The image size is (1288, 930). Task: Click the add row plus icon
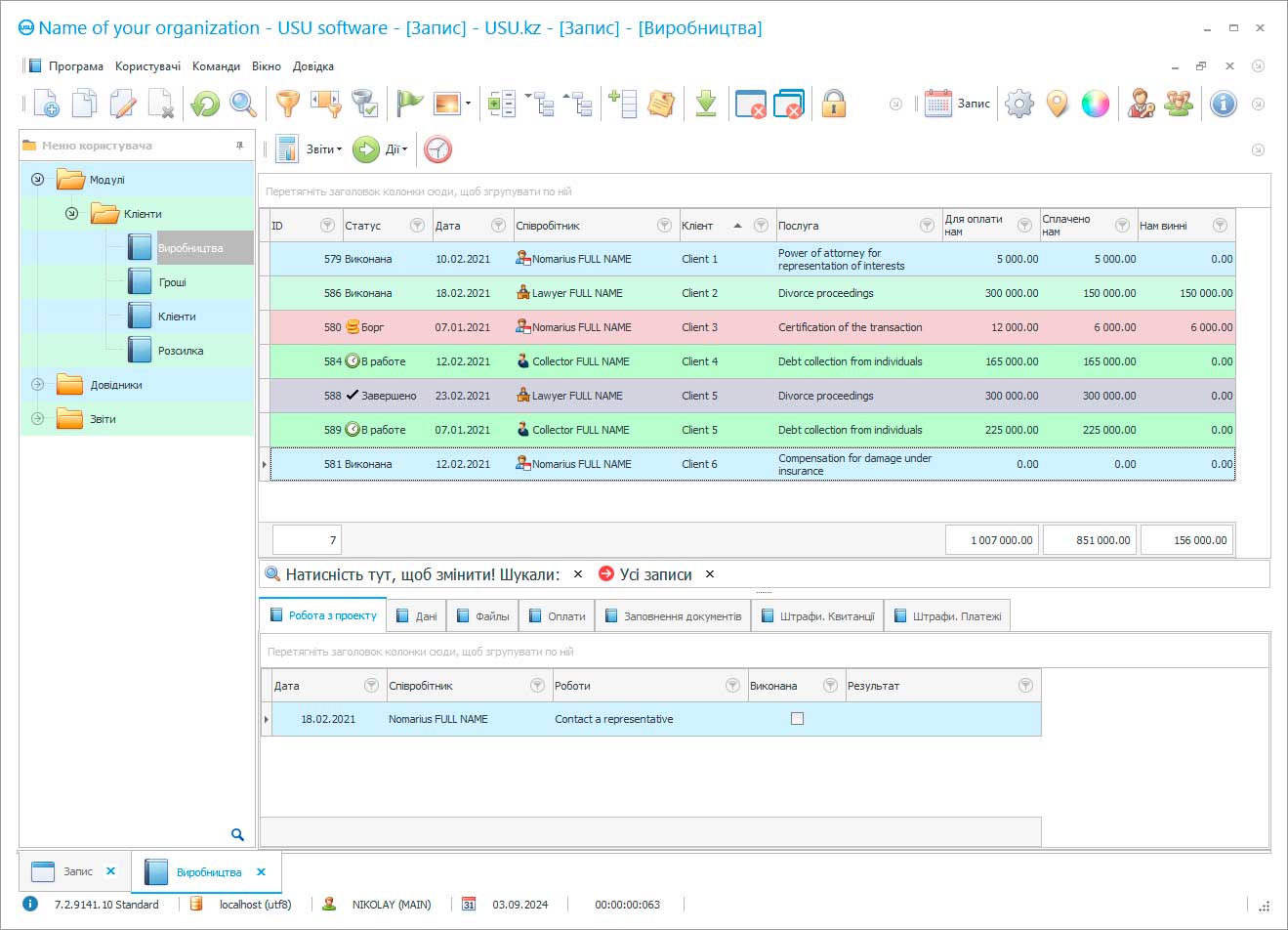[x=623, y=104]
